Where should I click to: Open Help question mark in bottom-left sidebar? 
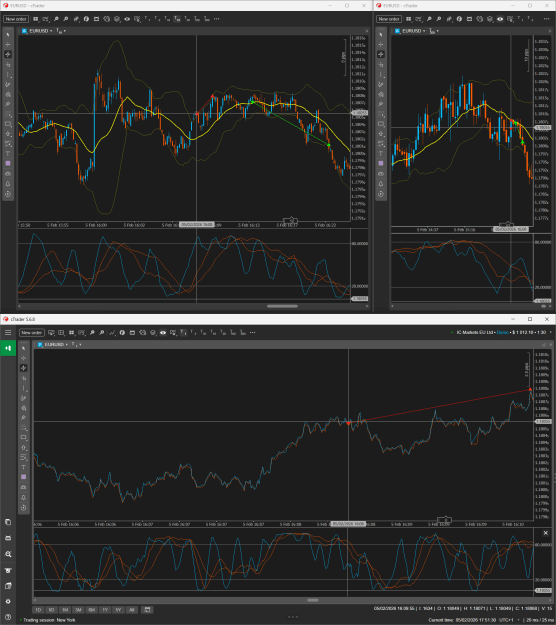(8, 617)
